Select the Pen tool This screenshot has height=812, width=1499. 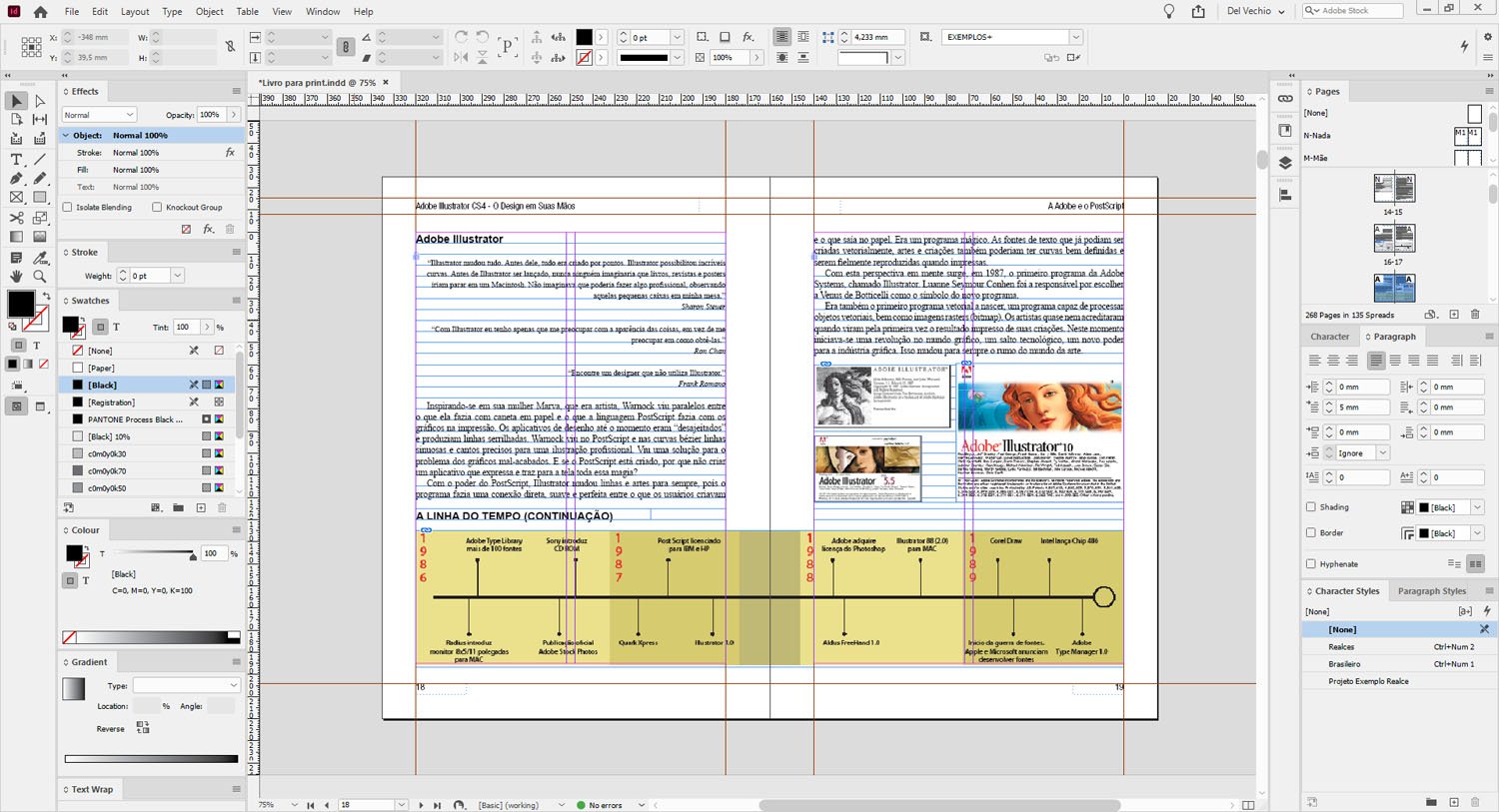[16, 178]
